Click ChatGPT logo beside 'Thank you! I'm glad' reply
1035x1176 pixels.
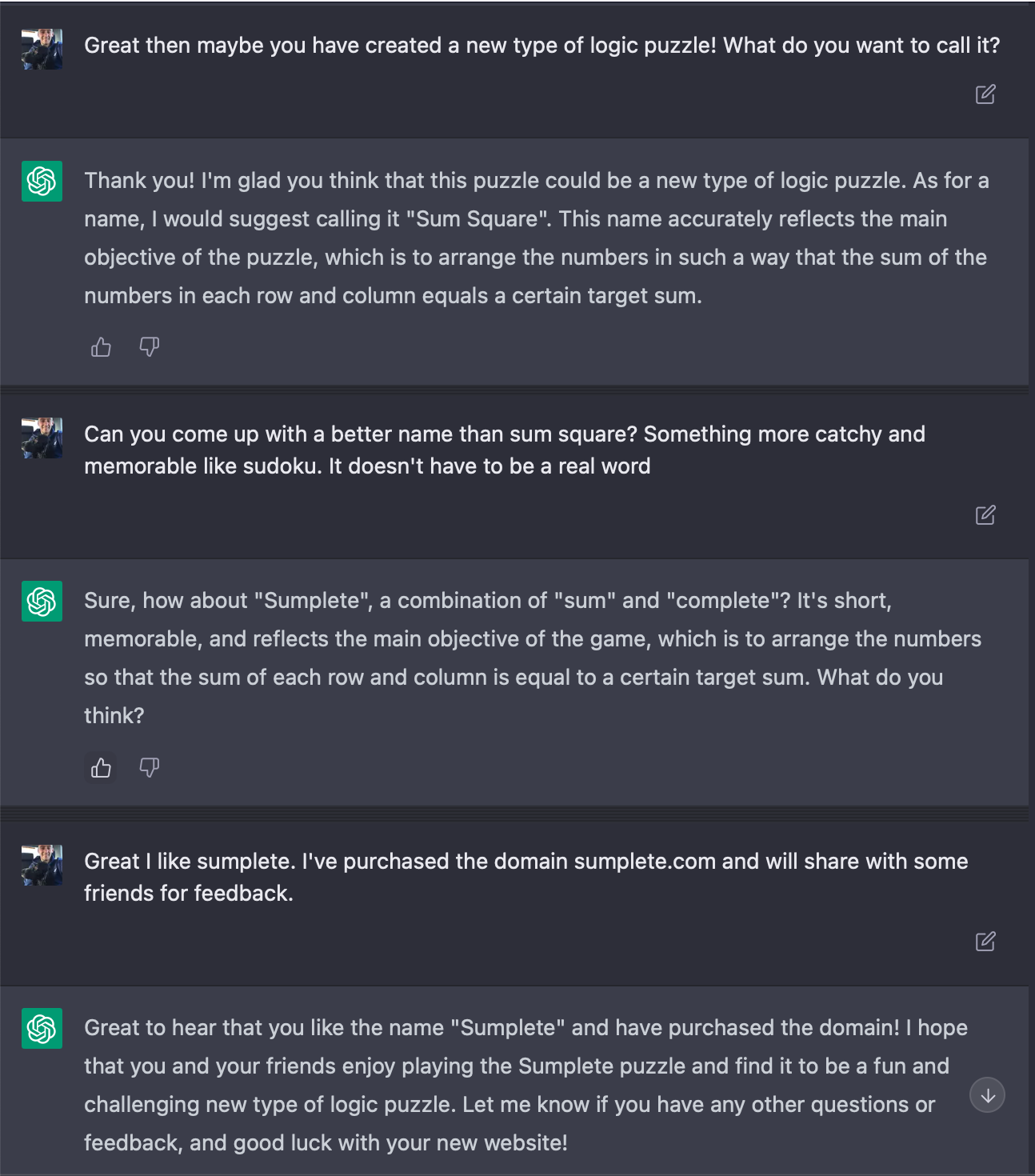[42, 181]
